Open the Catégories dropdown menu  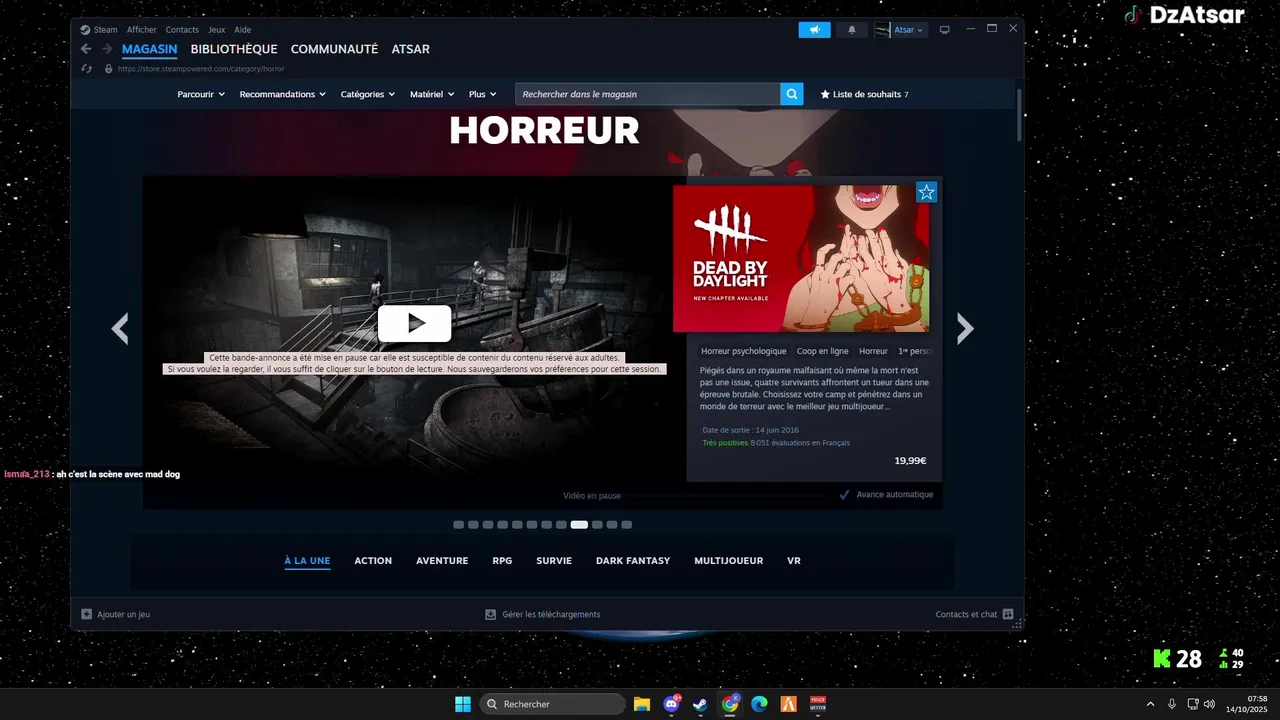click(x=368, y=94)
